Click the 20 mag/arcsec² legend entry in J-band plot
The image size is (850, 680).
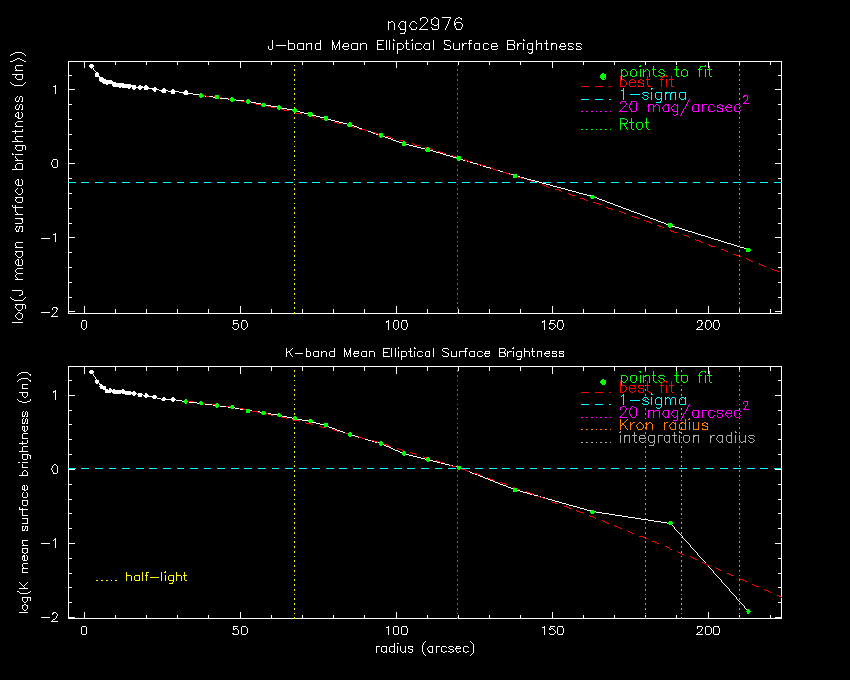click(684, 107)
